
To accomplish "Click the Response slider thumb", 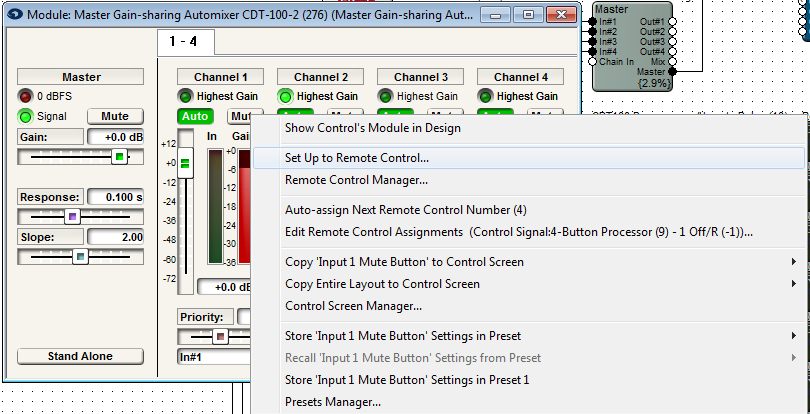I will coord(72,217).
